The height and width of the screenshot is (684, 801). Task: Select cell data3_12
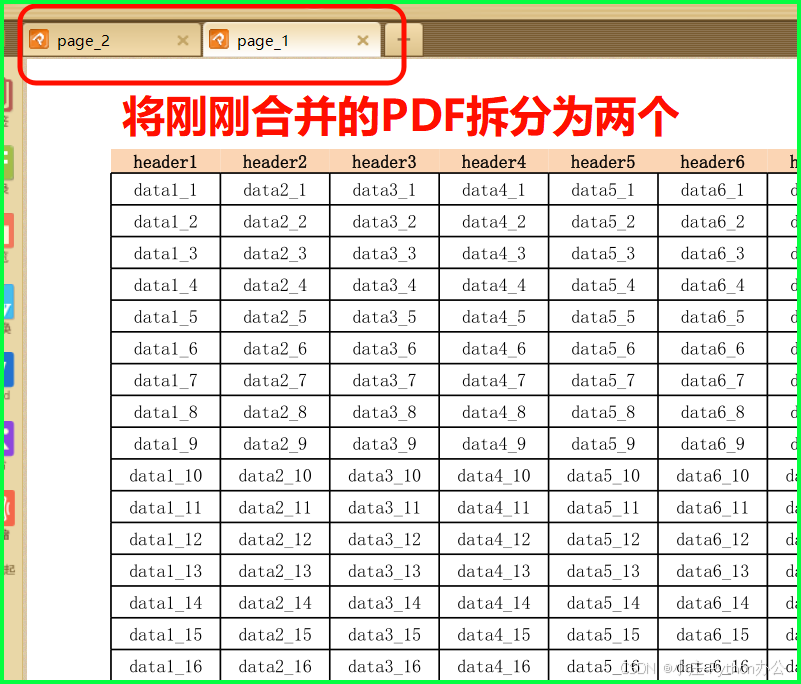point(384,539)
